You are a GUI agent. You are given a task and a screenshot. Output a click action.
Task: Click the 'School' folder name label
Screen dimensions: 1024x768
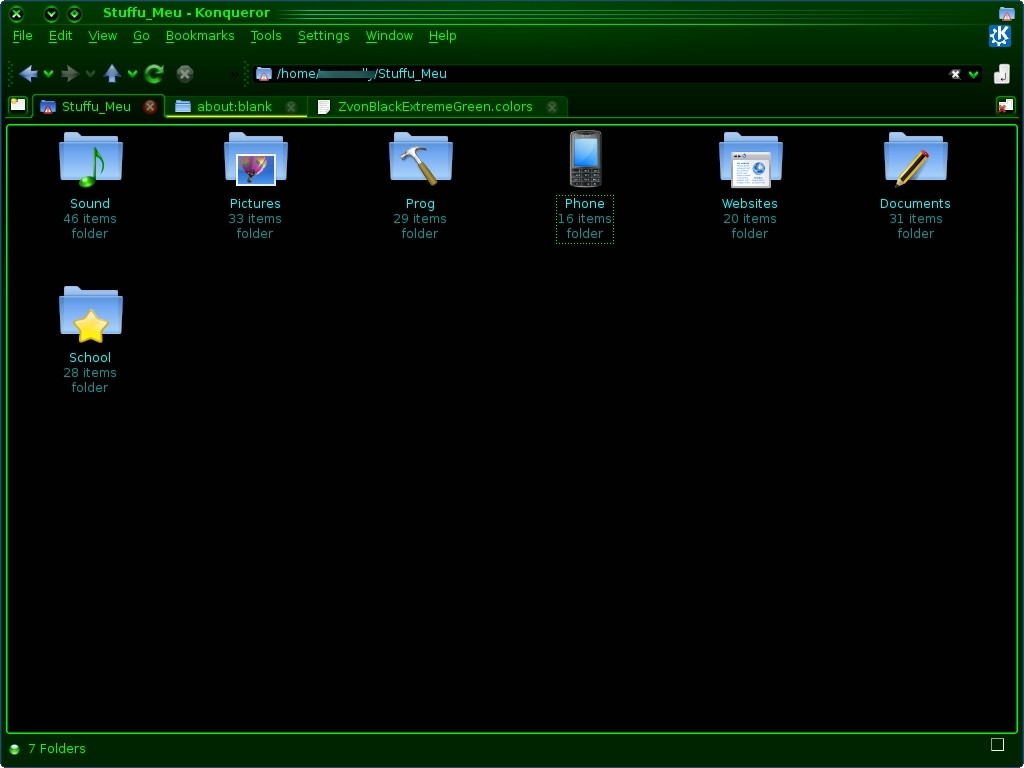click(89, 357)
